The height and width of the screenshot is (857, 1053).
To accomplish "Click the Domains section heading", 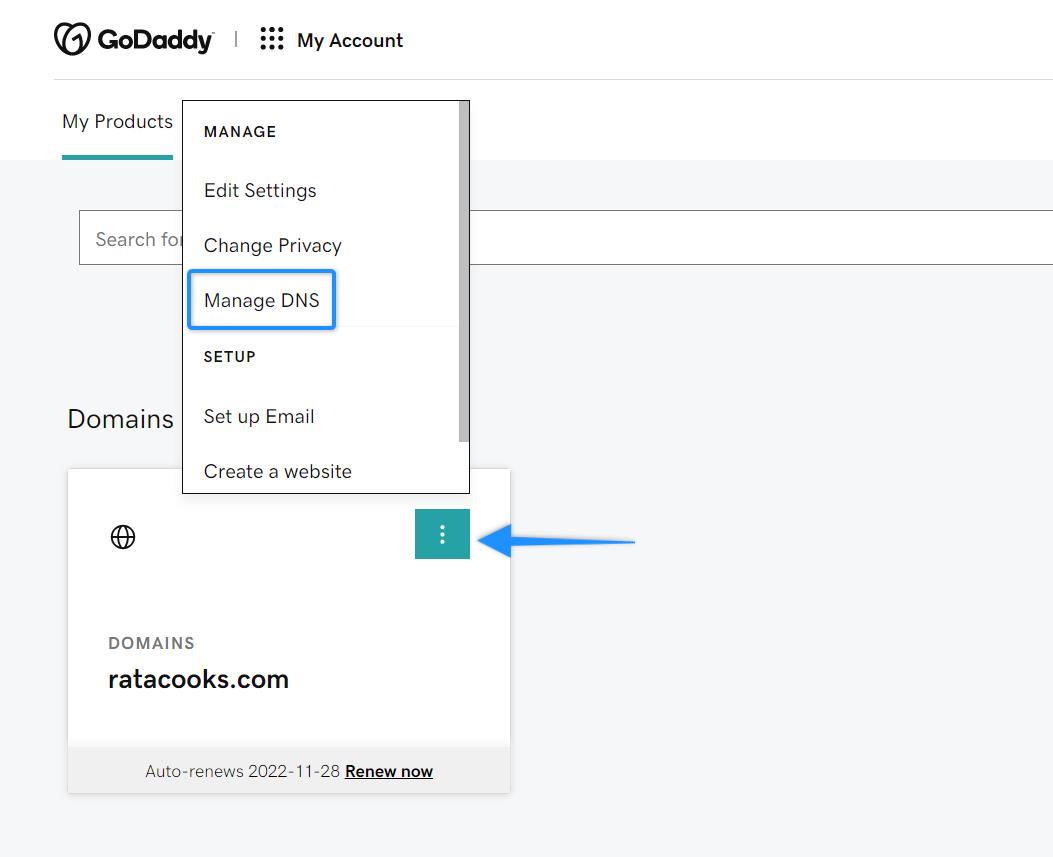I will point(120,419).
